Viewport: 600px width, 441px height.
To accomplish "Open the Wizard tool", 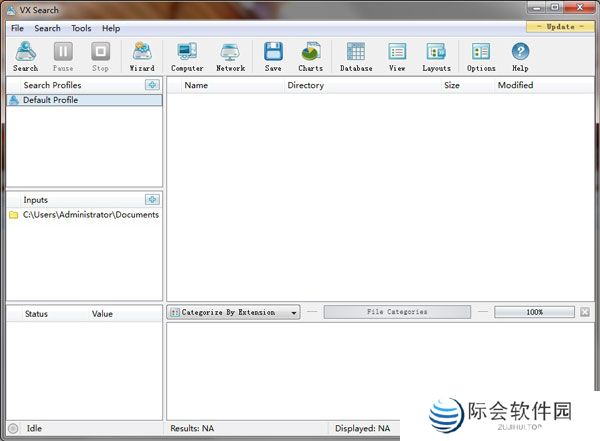I will coord(142,56).
